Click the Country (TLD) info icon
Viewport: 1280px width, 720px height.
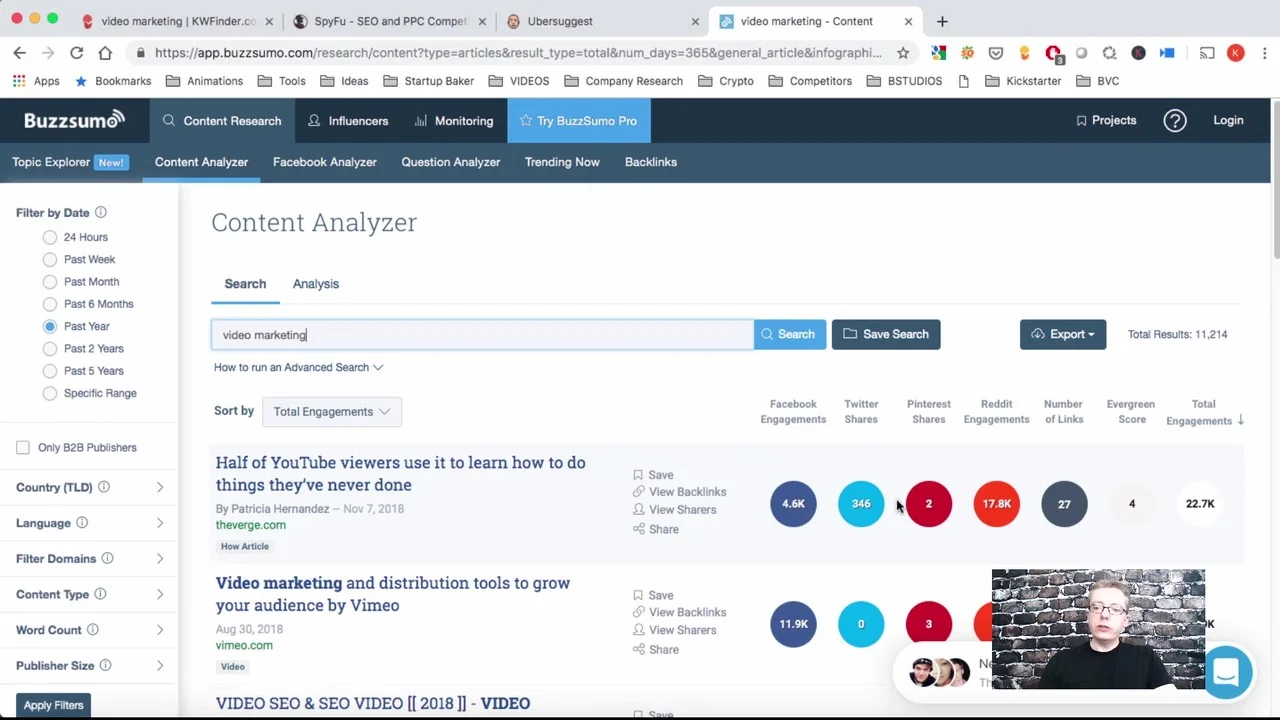pos(104,487)
